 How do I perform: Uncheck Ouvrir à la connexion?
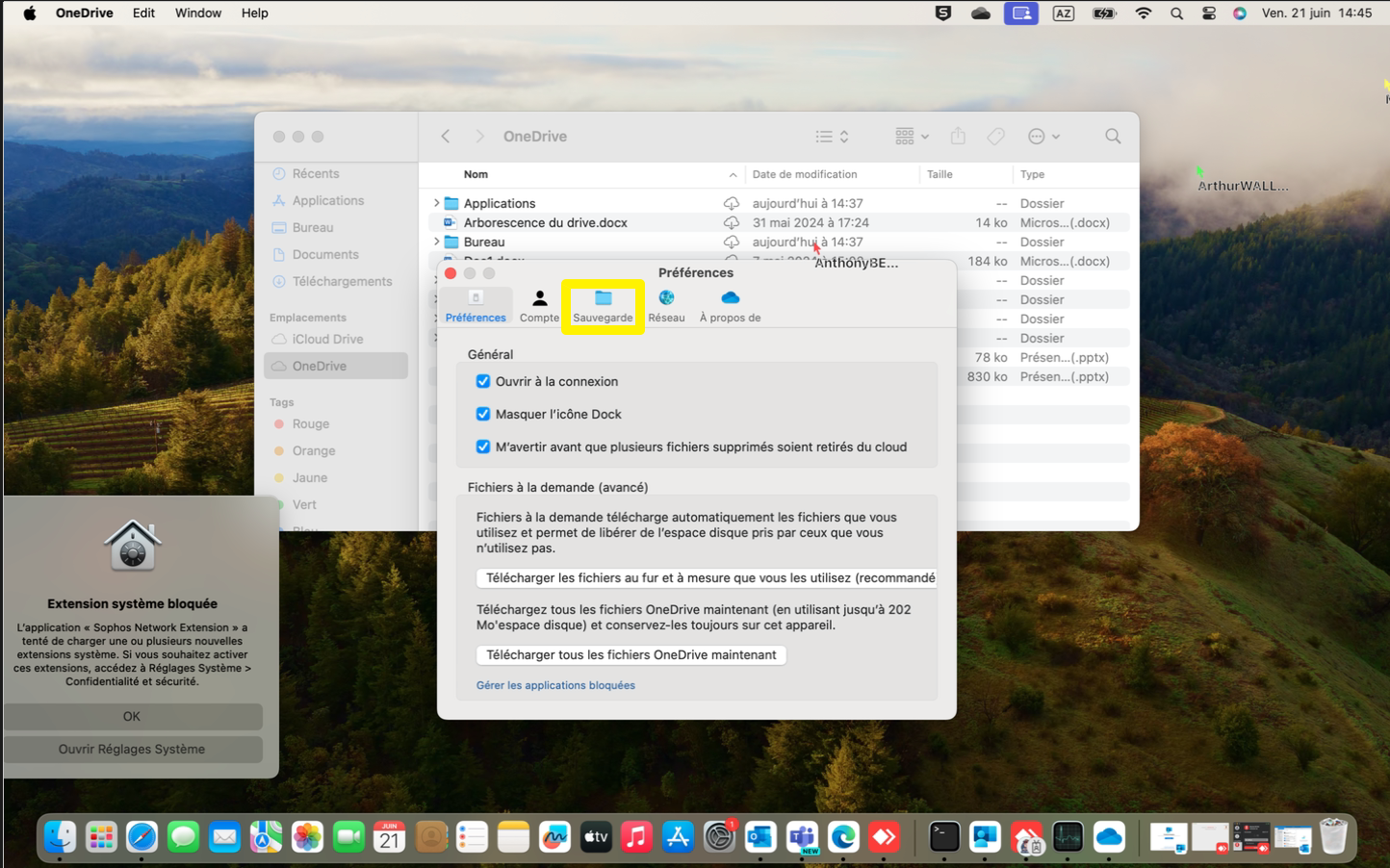[483, 381]
